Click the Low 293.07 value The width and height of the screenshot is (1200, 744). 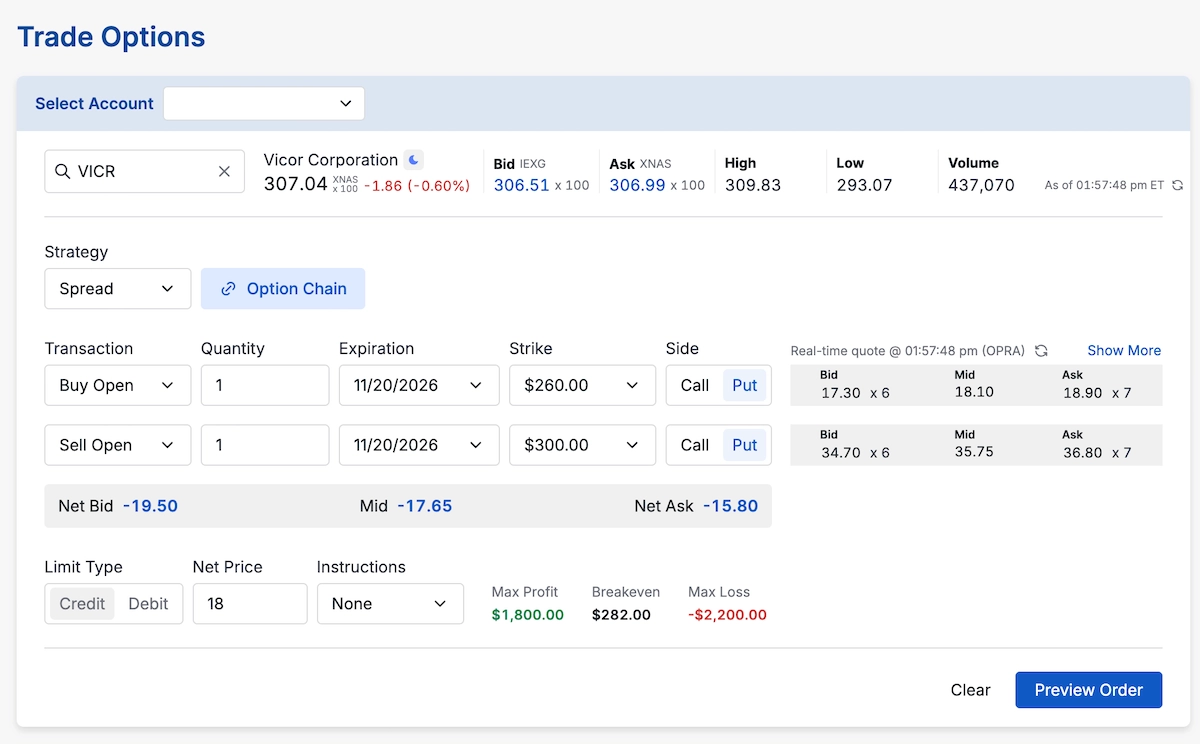click(865, 185)
